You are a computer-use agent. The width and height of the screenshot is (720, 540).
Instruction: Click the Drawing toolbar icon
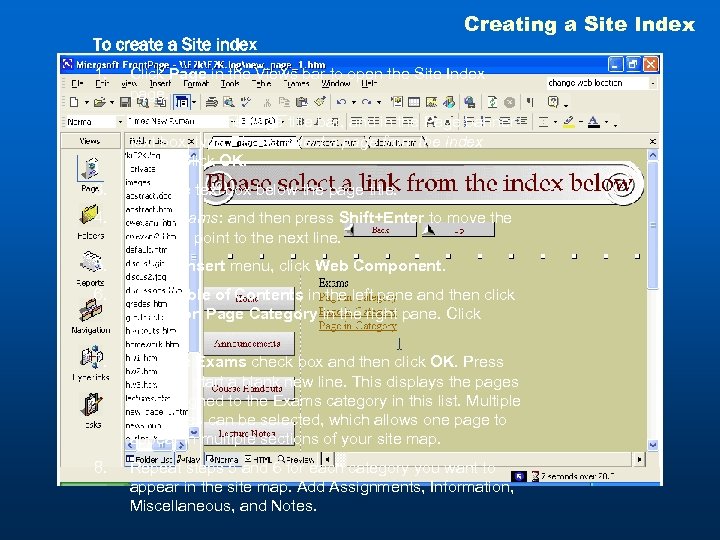[x=449, y=102]
